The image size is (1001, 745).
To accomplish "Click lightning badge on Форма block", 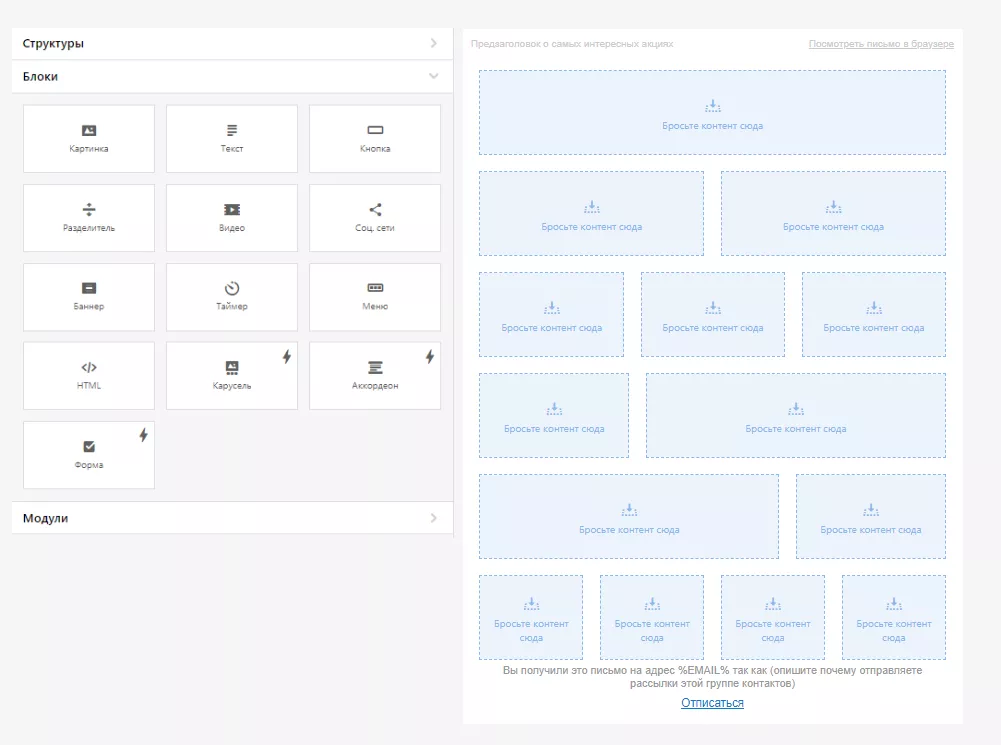I will point(144,435).
